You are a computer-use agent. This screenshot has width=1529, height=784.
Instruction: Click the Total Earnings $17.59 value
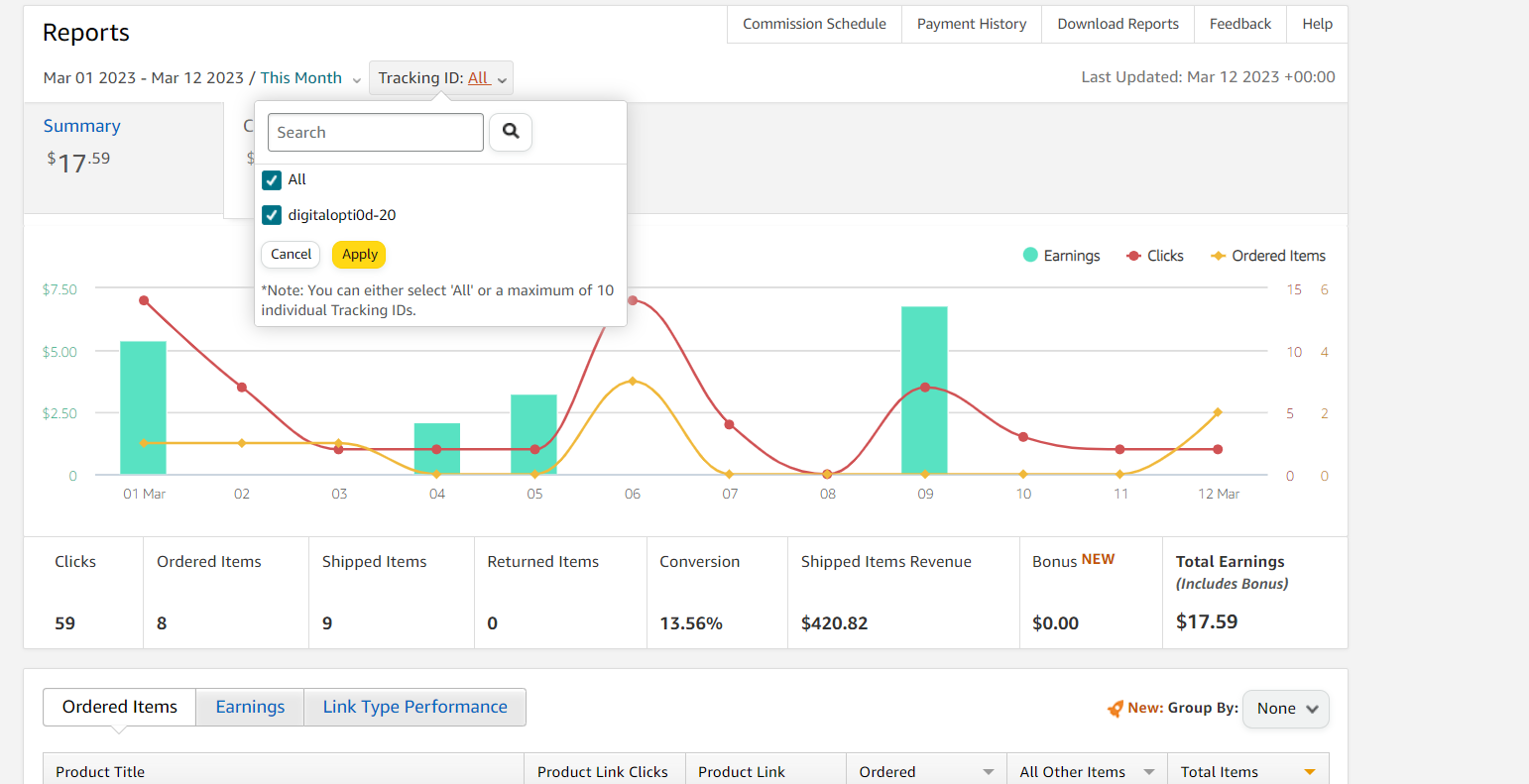coord(1207,622)
